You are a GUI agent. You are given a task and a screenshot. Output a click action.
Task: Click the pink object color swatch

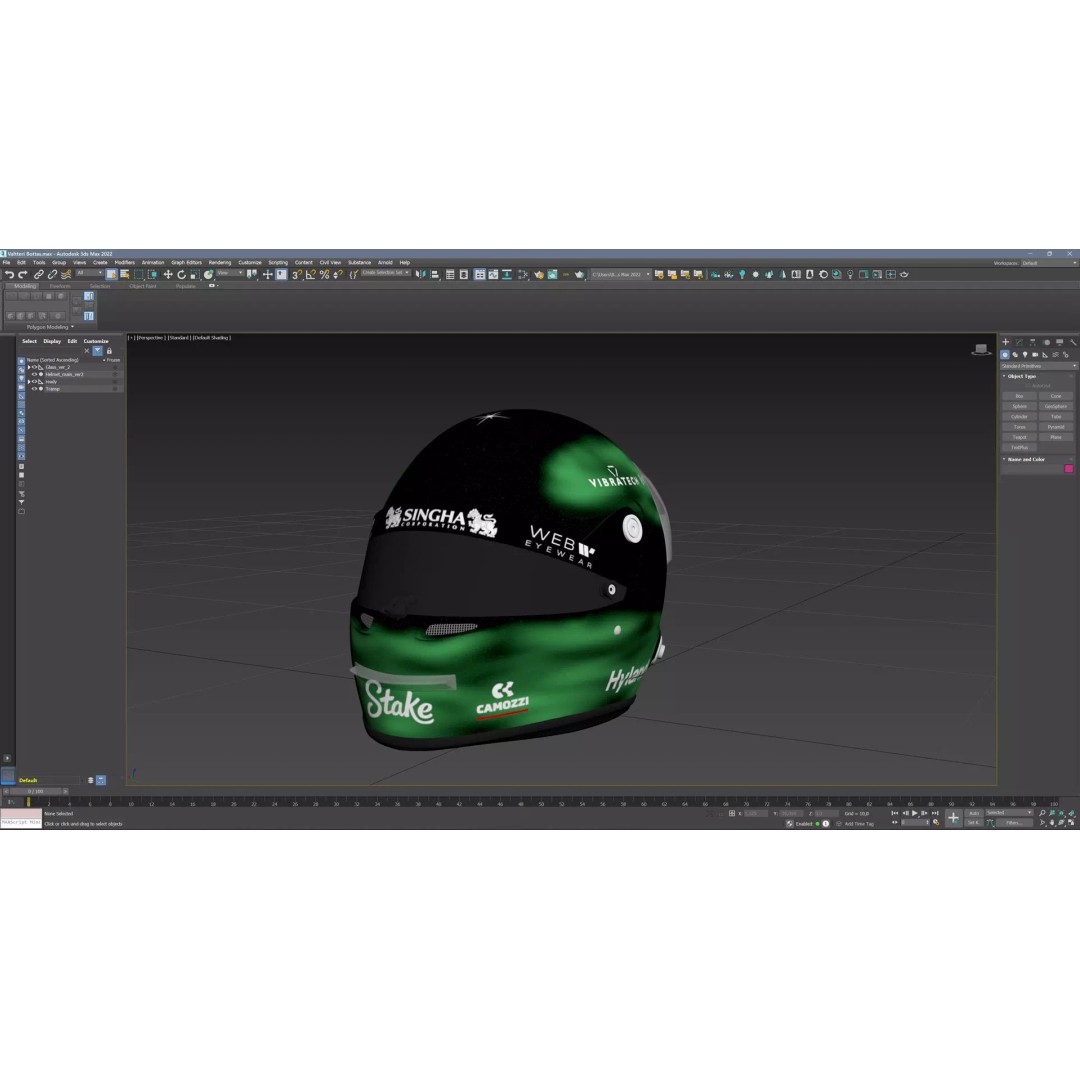click(x=1069, y=468)
